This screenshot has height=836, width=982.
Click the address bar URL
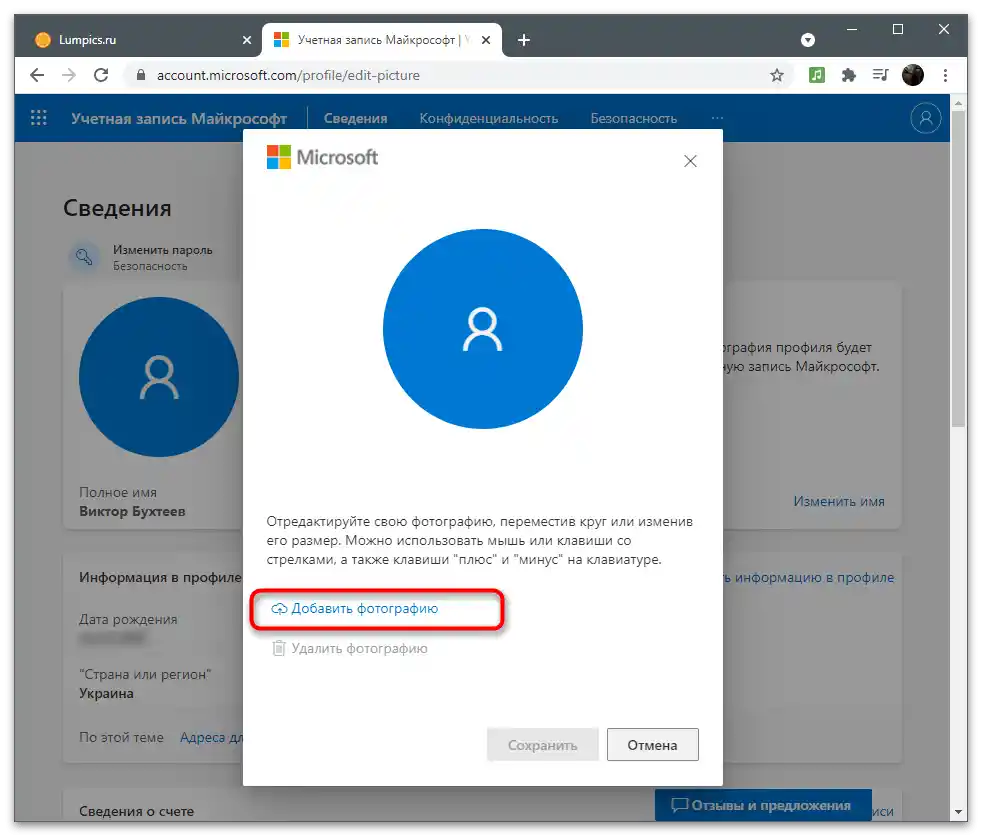click(x=288, y=75)
